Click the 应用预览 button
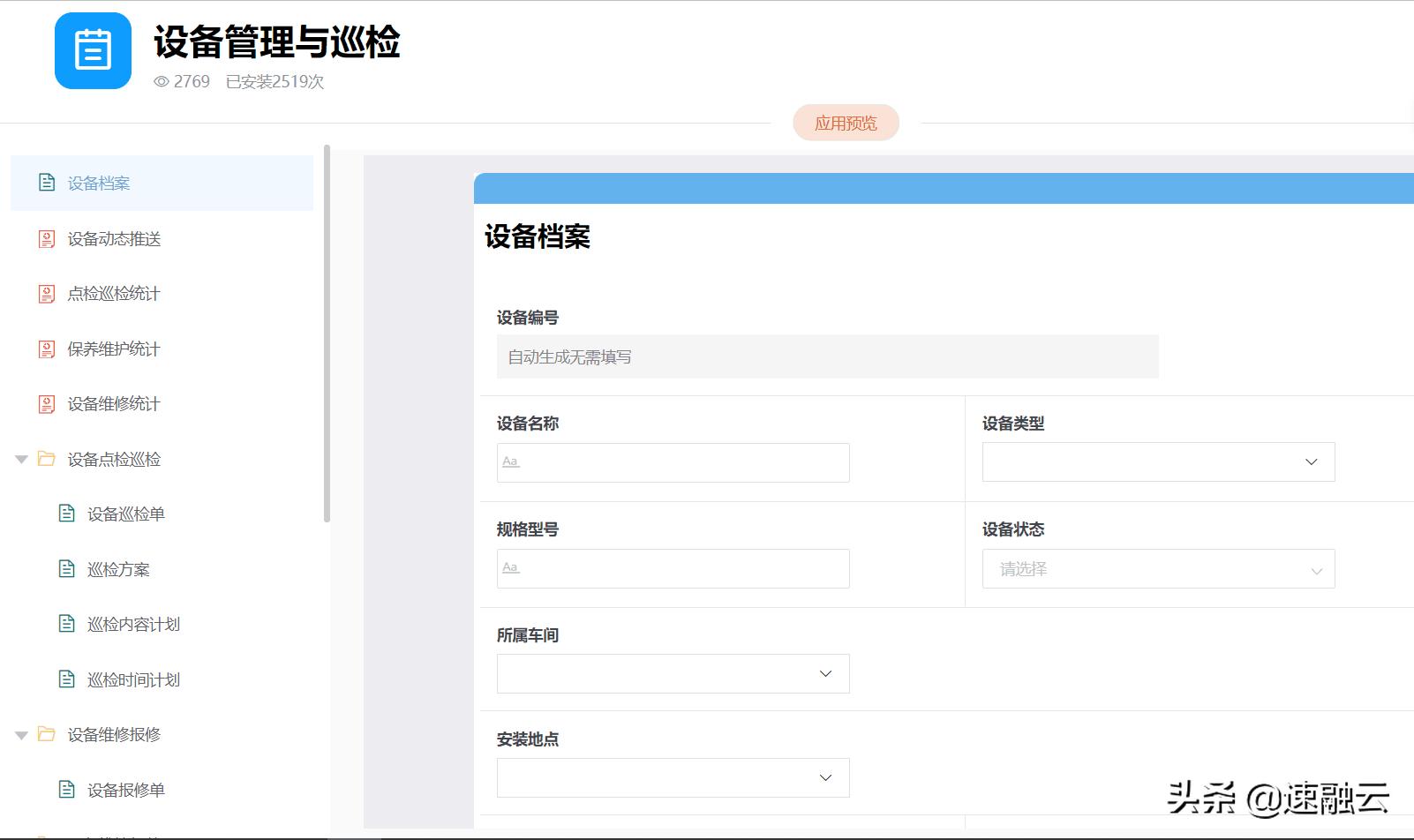The width and height of the screenshot is (1414, 840). 845,123
